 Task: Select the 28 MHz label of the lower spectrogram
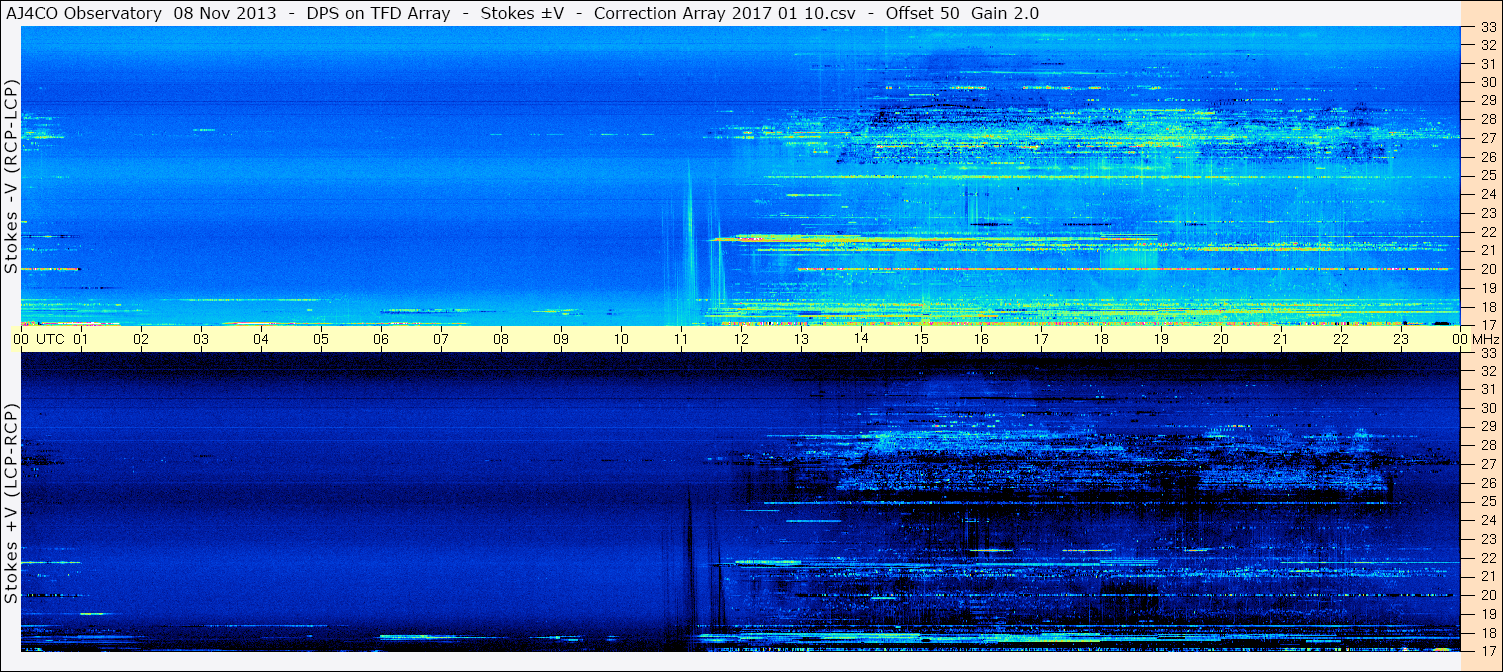coord(1487,446)
